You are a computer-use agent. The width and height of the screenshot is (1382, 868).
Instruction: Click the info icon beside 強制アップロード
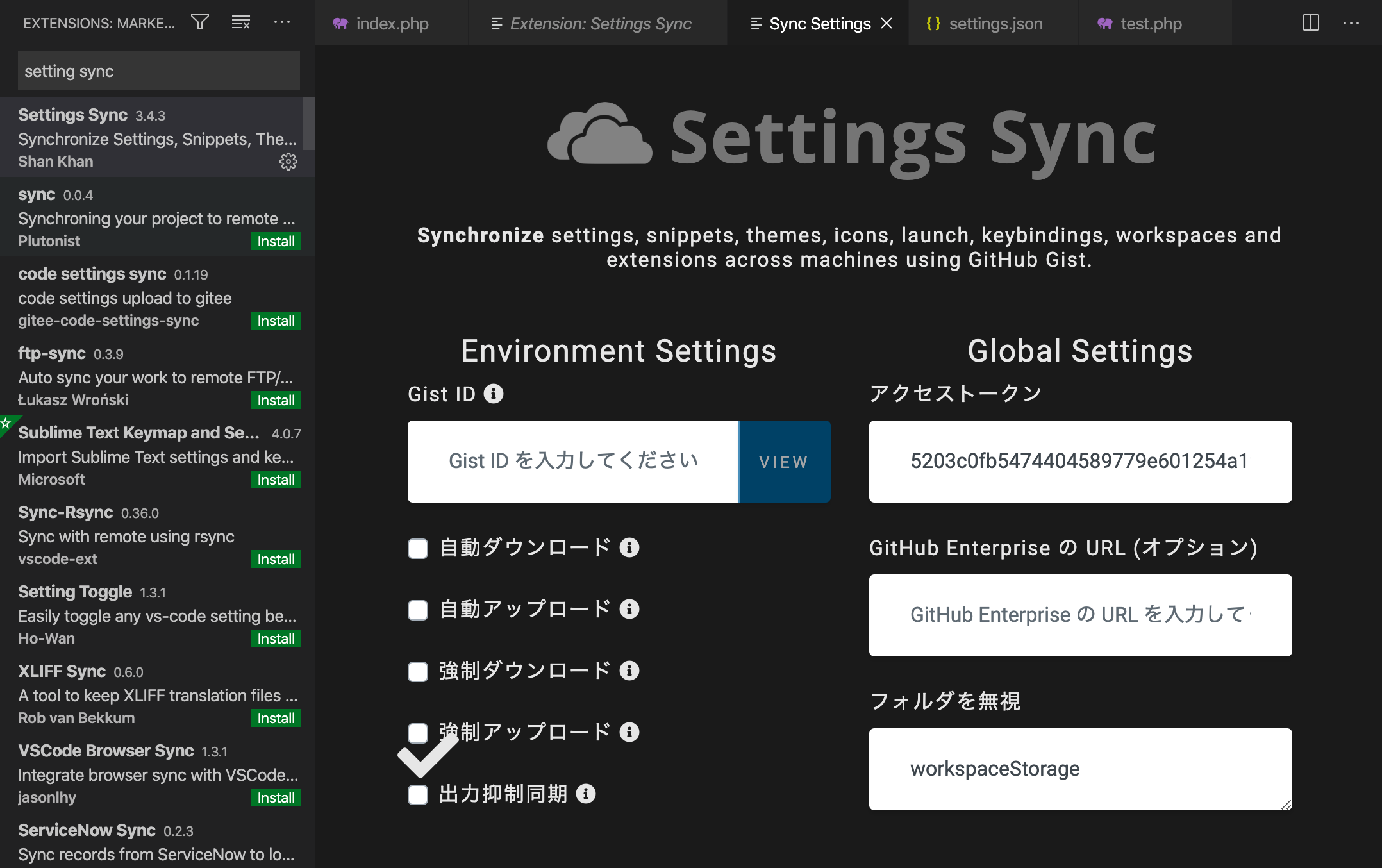(631, 732)
